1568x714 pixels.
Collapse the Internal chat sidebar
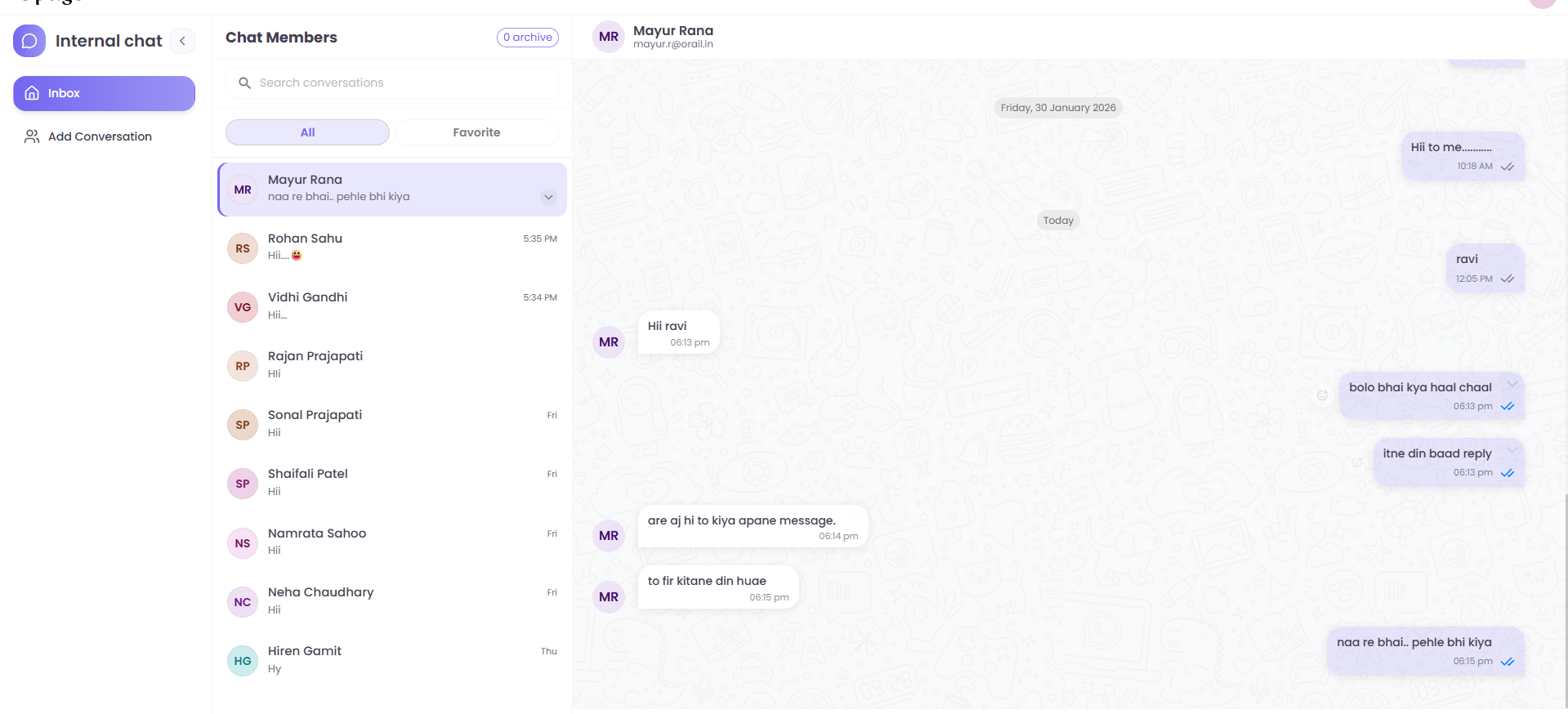tap(182, 41)
